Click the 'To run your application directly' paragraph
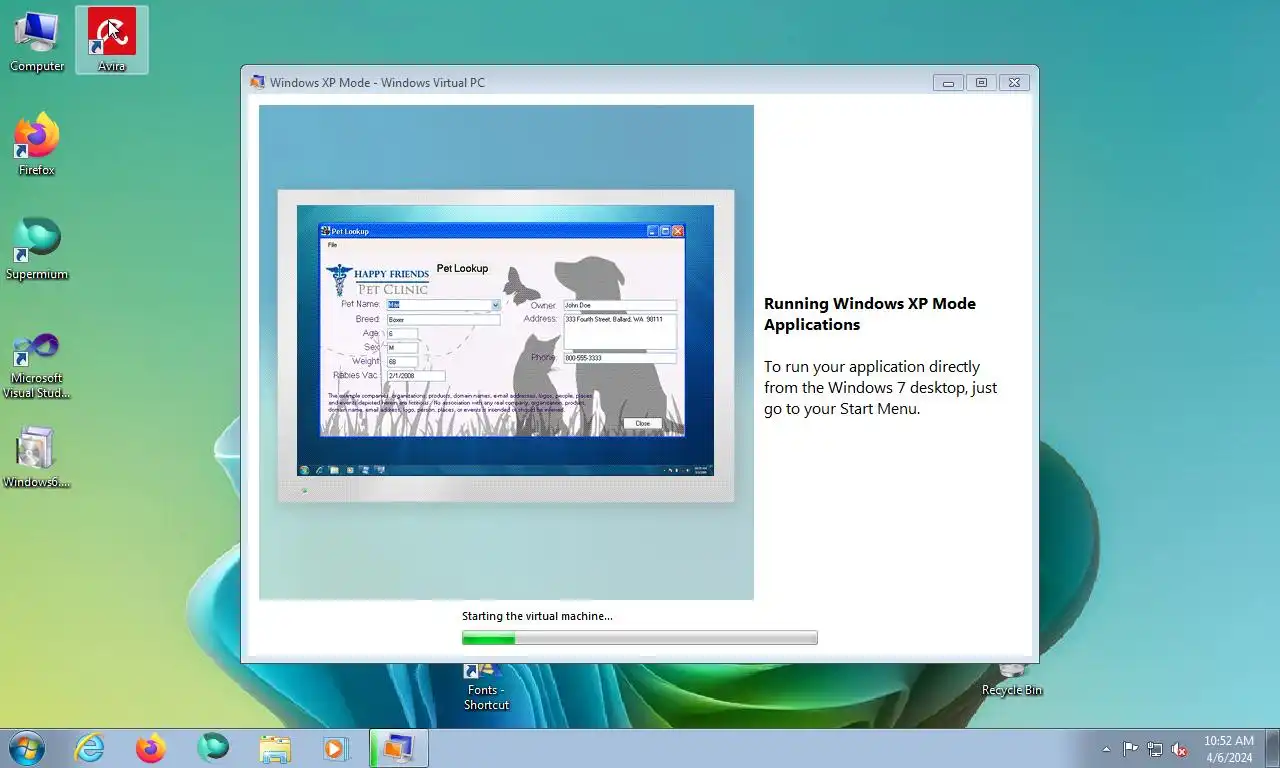This screenshot has height=768, width=1280. [880, 388]
